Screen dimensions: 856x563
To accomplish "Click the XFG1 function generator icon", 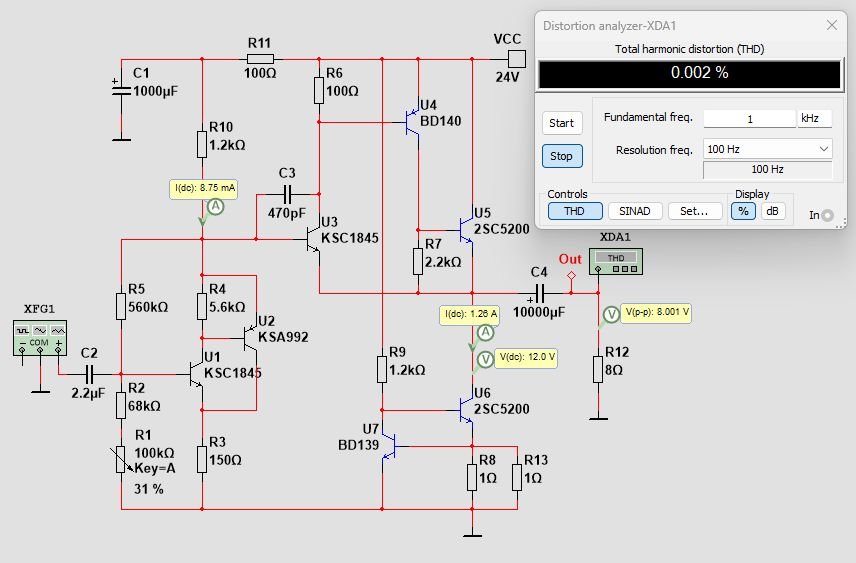I will [40, 338].
